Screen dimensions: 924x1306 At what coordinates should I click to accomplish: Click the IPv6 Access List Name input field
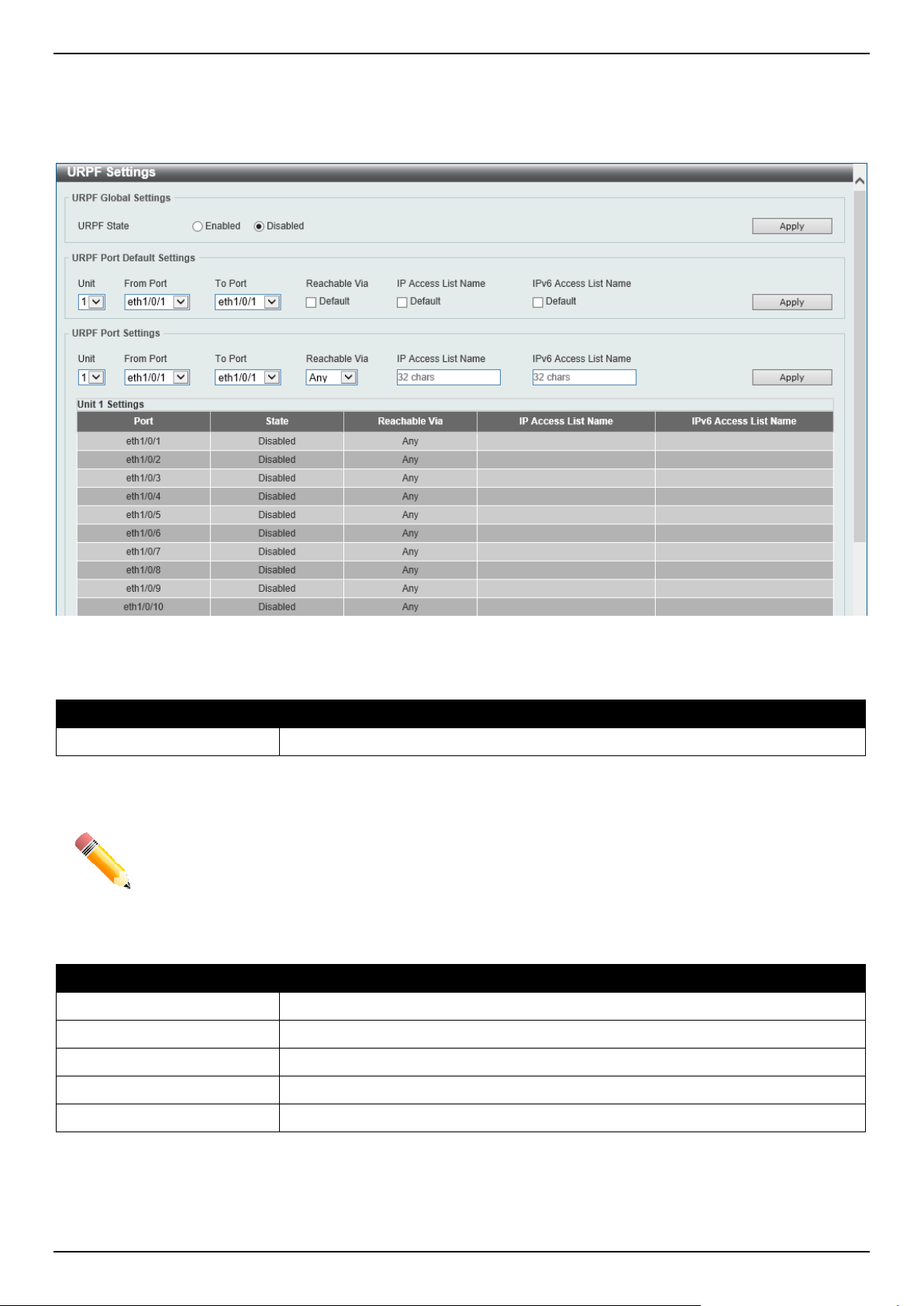click(584, 378)
